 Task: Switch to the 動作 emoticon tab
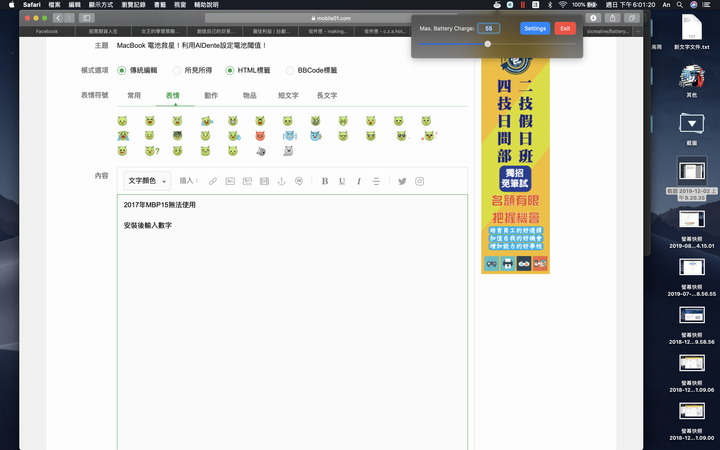click(x=211, y=96)
